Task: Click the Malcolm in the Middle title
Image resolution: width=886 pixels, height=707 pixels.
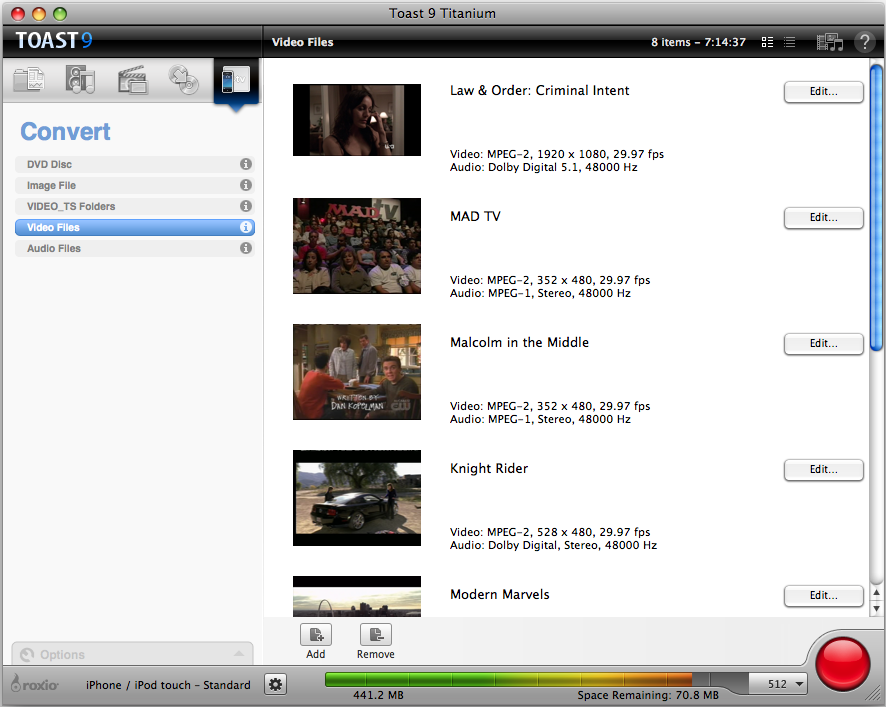Action: tap(519, 342)
